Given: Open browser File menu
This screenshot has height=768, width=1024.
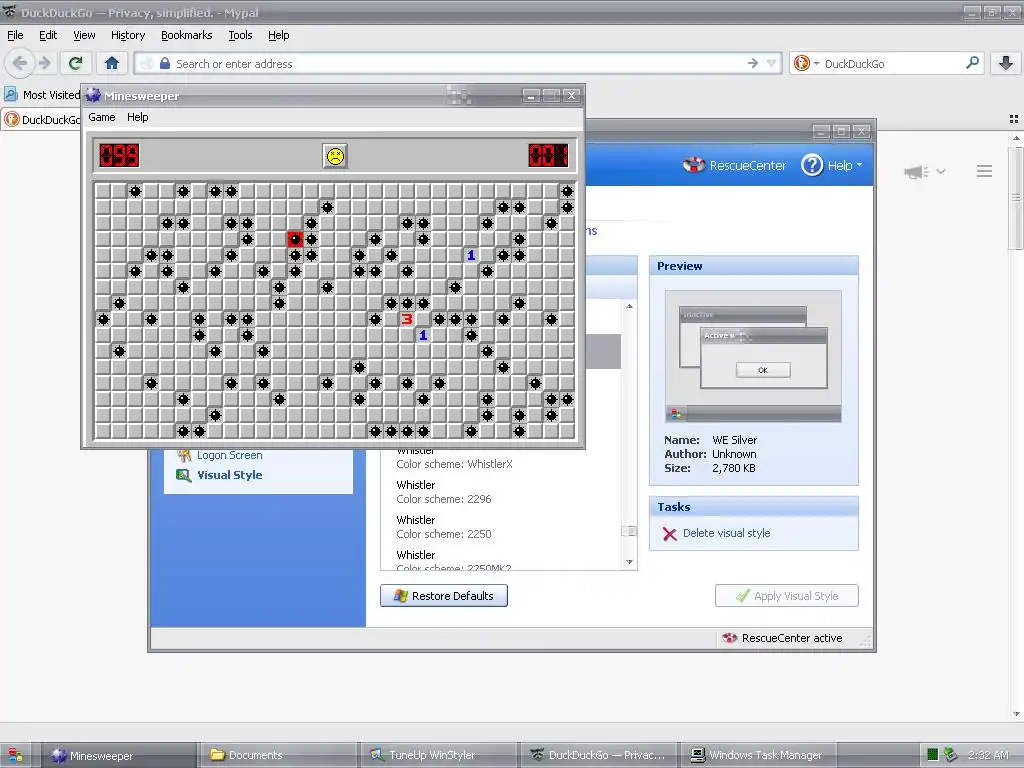Looking at the screenshot, I should click(15, 35).
